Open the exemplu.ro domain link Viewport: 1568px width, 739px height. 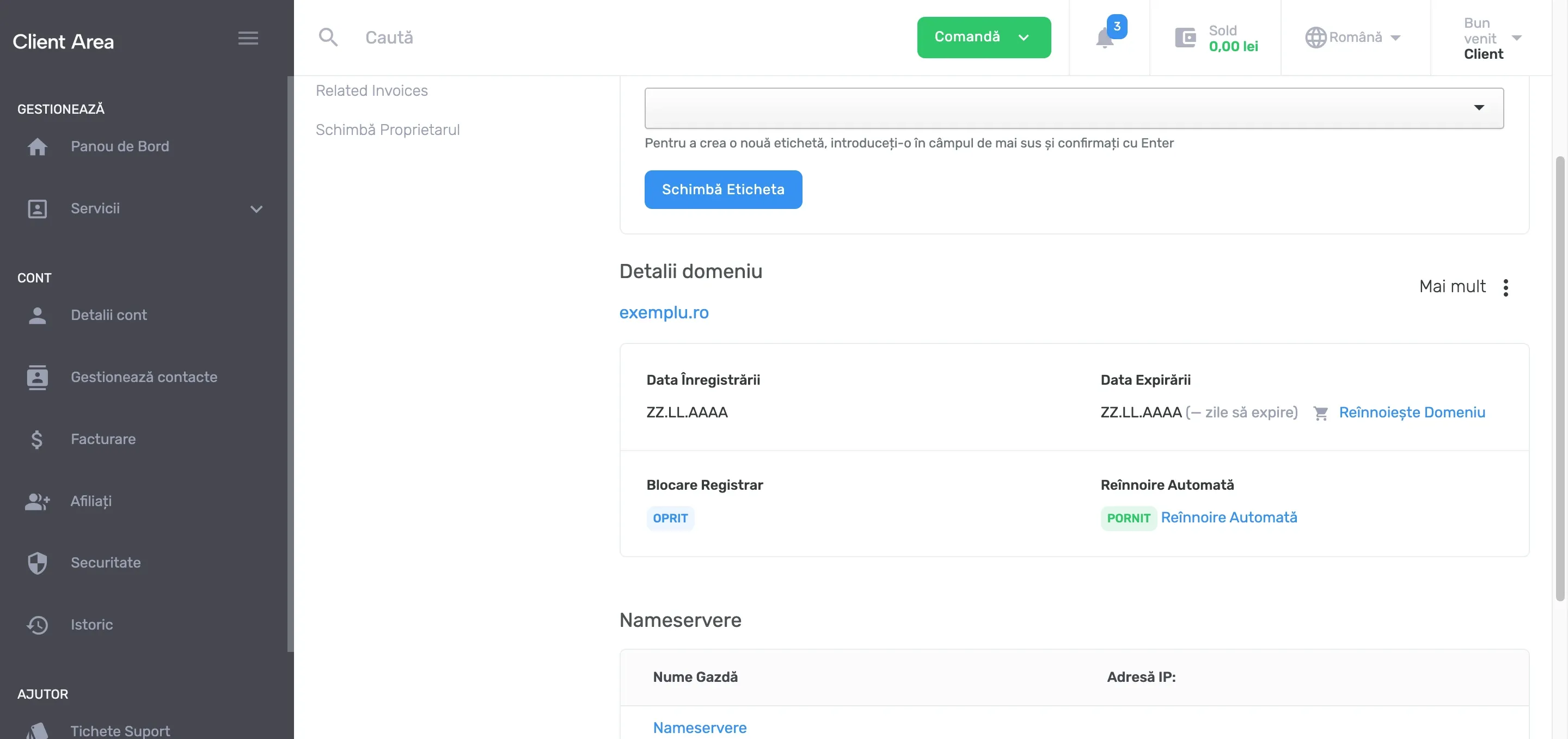(x=664, y=312)
